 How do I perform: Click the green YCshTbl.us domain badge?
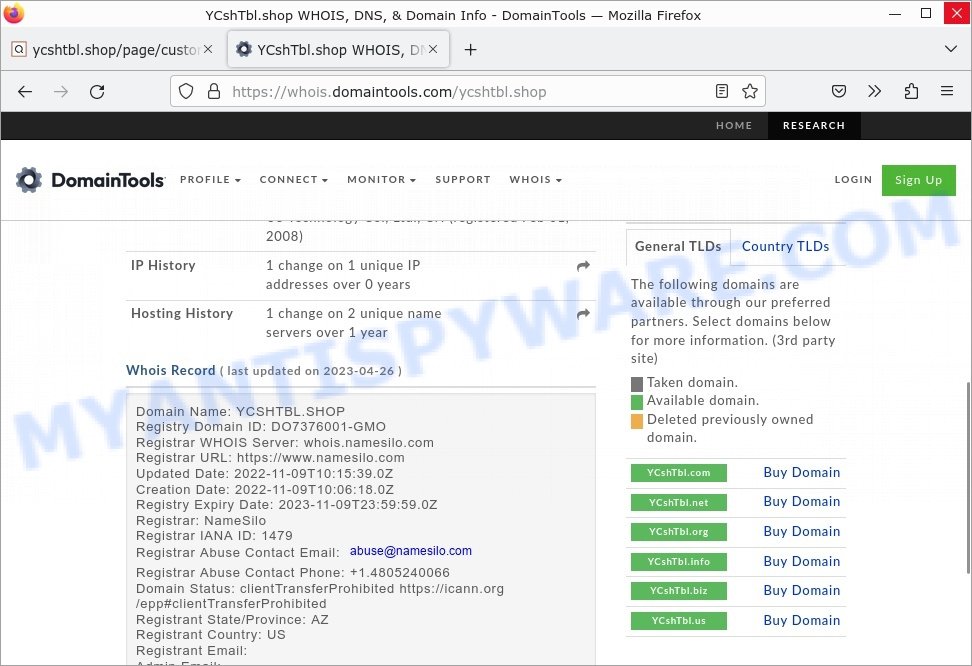click(678, 620)
